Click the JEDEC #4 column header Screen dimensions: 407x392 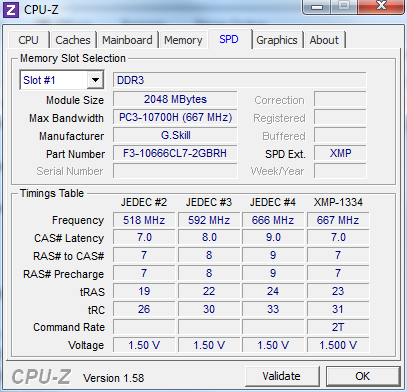(x=273, y=202)
